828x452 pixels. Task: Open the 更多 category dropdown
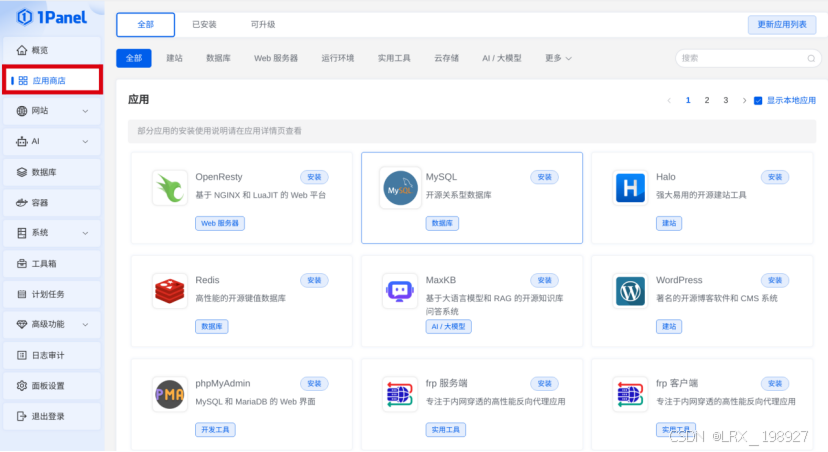pos(558,58)
